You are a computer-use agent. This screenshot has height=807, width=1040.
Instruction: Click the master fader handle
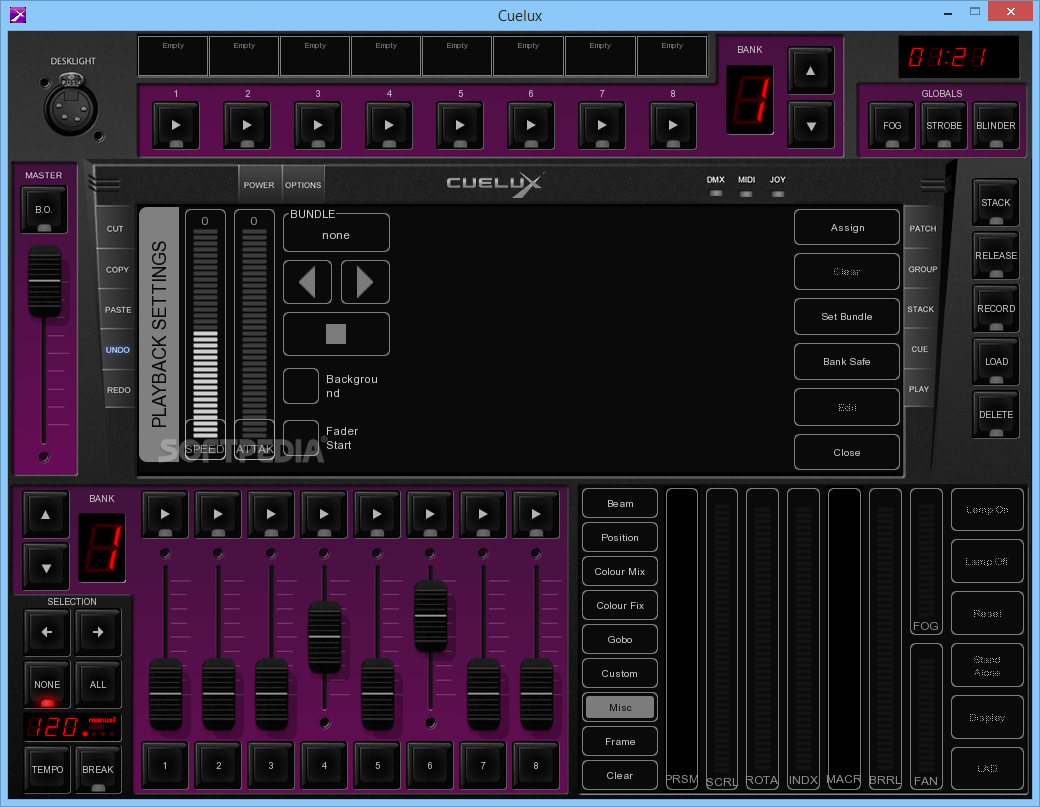coord(44,281)
